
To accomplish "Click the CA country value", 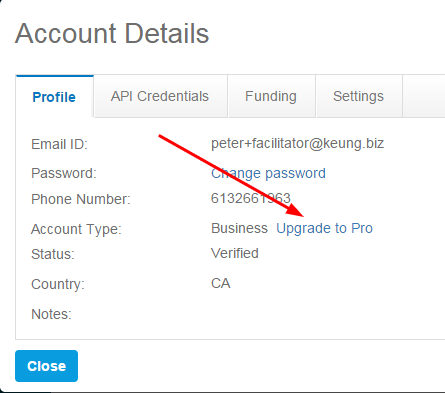I will click(221, 283).
